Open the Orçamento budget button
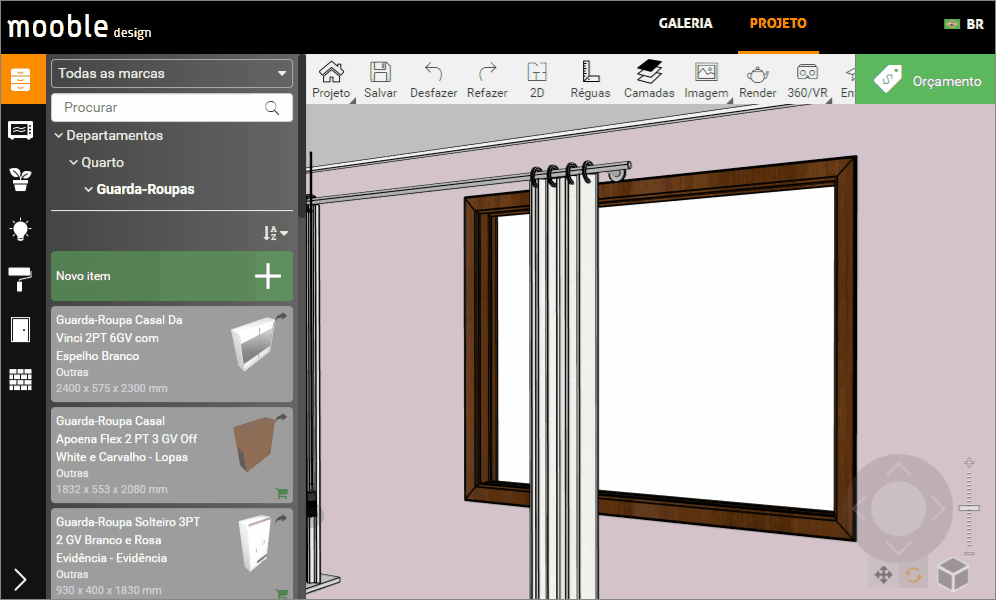The width and height of the screenshot is (996, 600). point(925,79)
